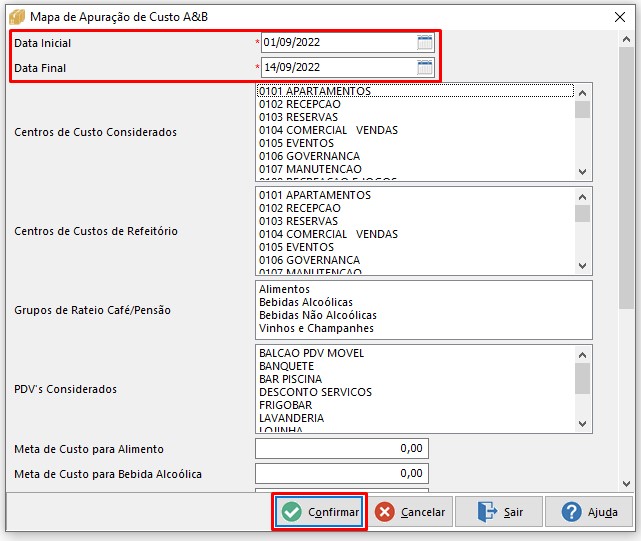Screen dimensions: 641x541
Task: Click scrollbar thumb of Centros de Custo Considerados list
Action: [x=583, y=110]
